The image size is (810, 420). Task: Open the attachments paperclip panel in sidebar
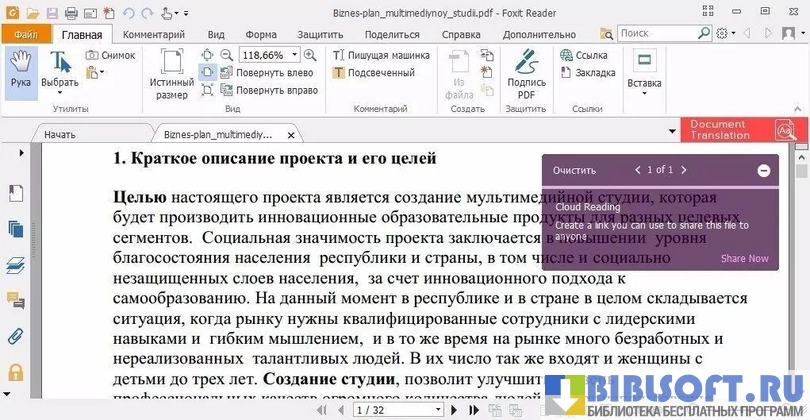(15, 336)
